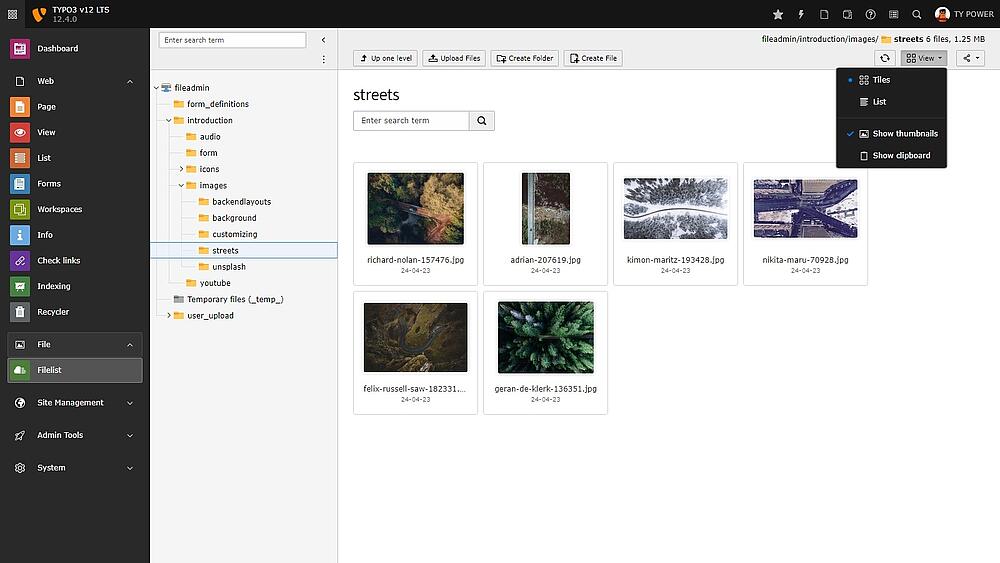Viewport: 1000px width, 563px height.
Task: Click the top bar search magnifier
Action: coord(917,14)
